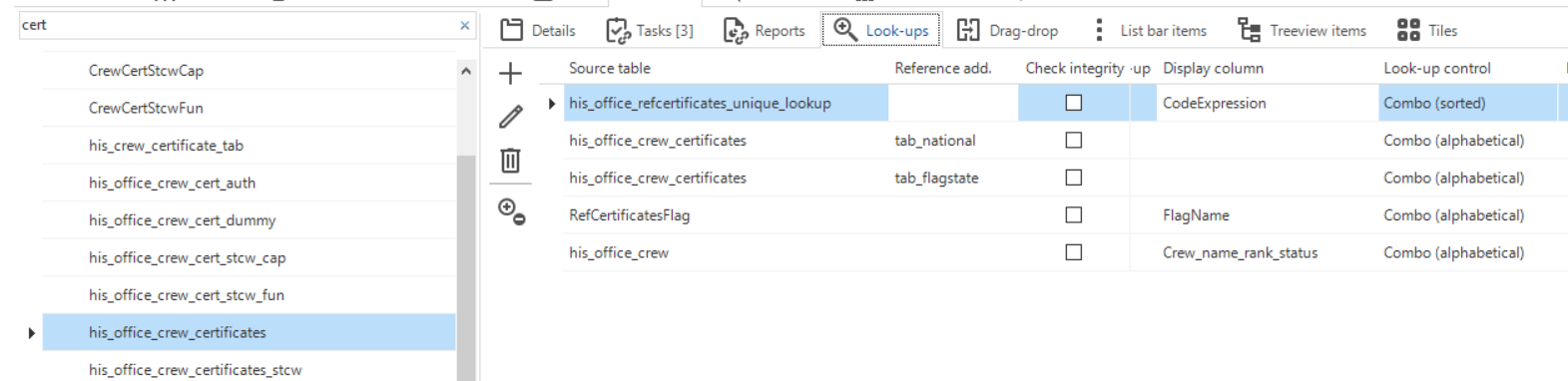The height and width of the screenshot is (381, 1568).
Task: Open the Tiles tab
Action: pos(1427,30)
